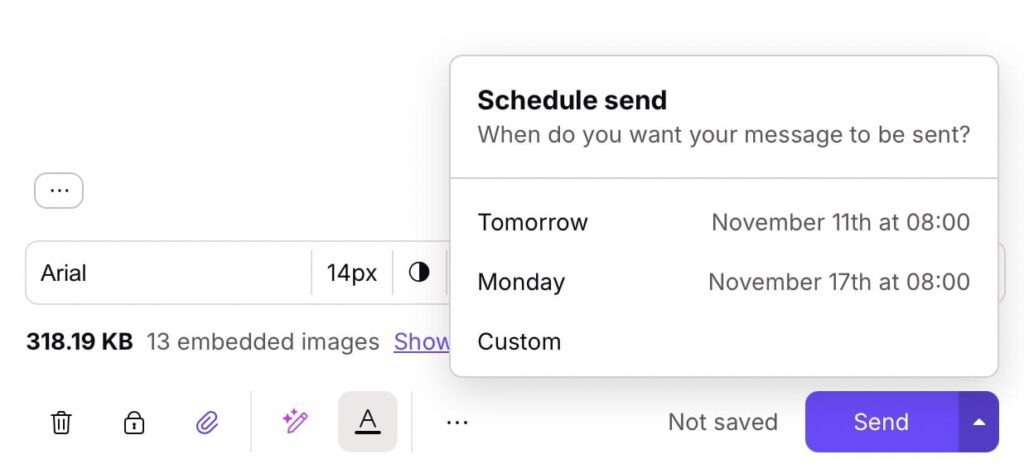Click the arrow next to Send
Viewport: 1024px width, 469px height.
[979, 422]
